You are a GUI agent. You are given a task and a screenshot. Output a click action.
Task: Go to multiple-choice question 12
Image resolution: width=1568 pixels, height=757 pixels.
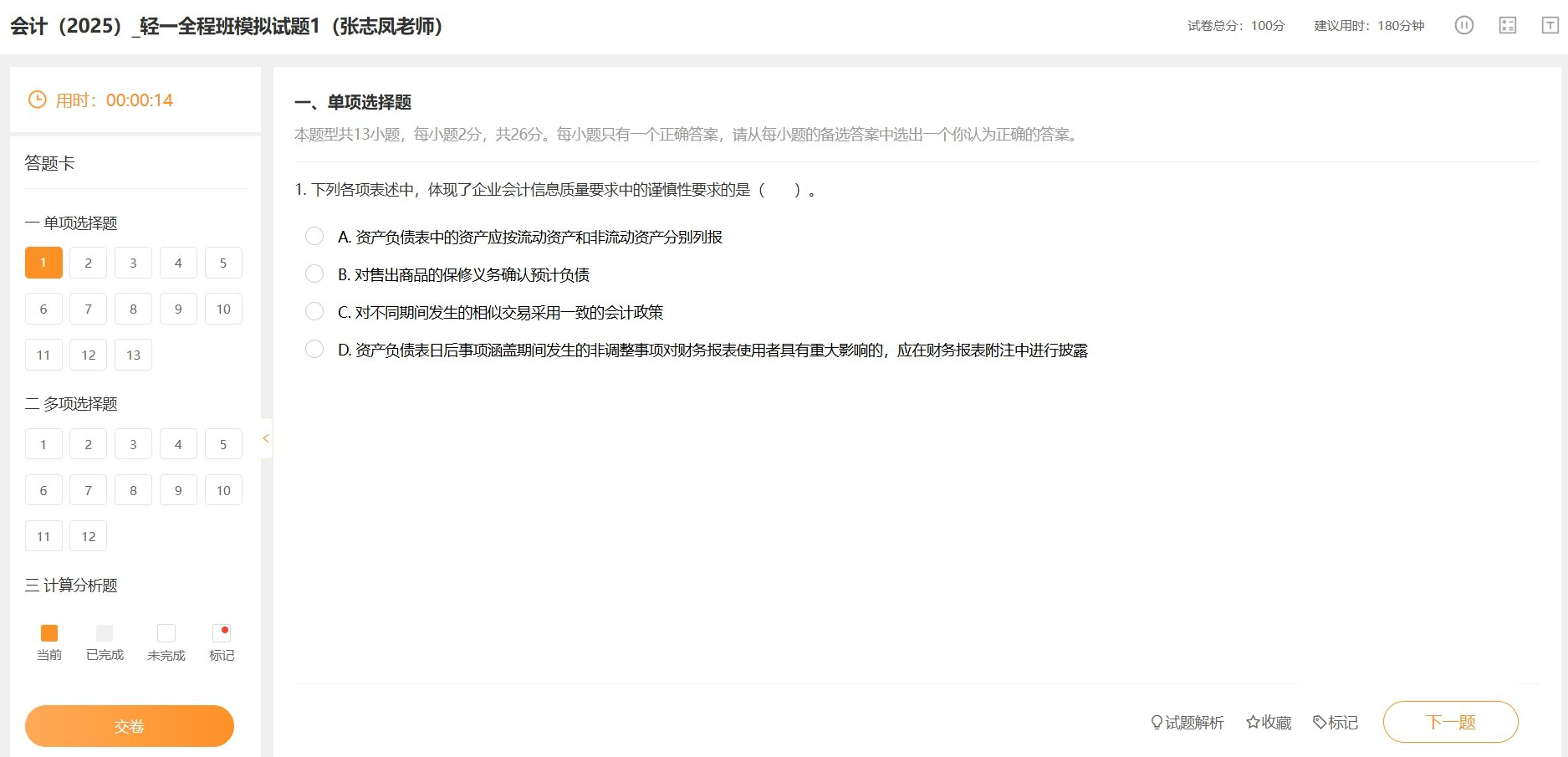point(89,536)
